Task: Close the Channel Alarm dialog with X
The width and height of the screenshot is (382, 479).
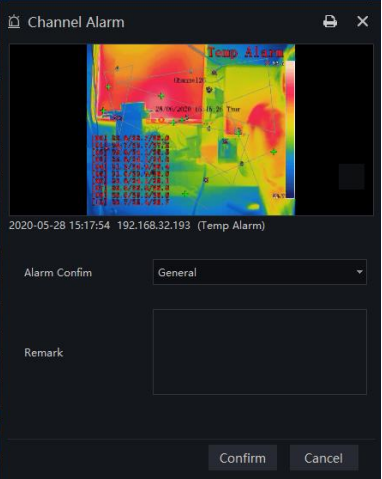Action: (x=362, y=22)
